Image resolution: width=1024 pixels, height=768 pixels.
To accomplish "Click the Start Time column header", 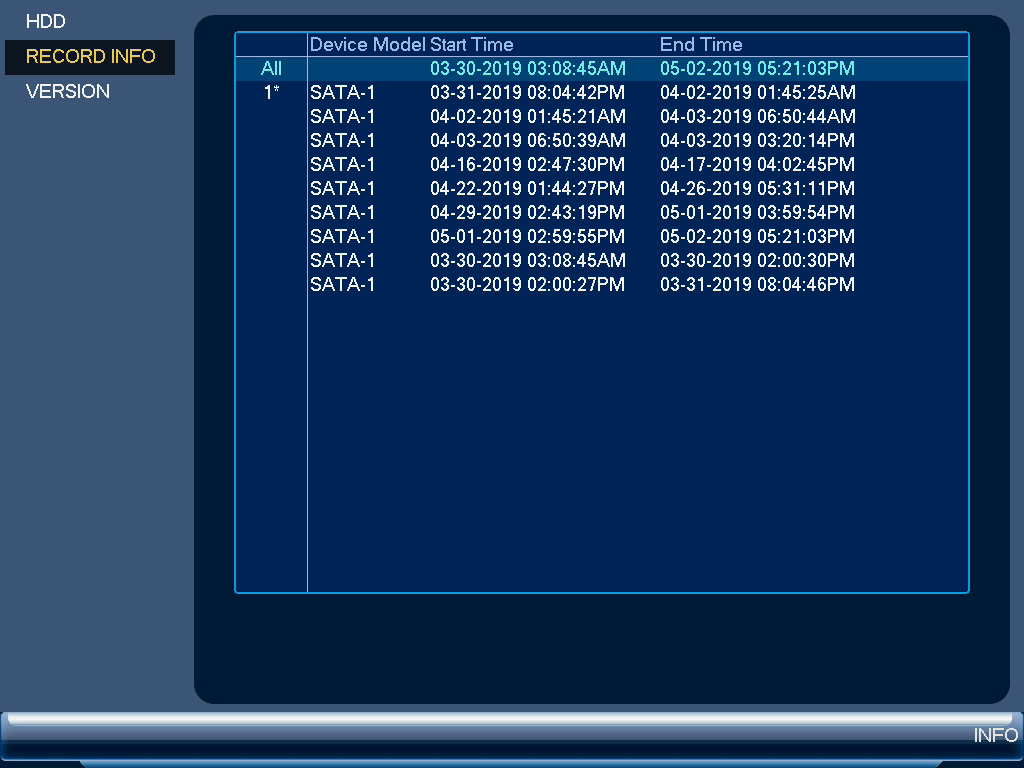I will coord(472,44).
